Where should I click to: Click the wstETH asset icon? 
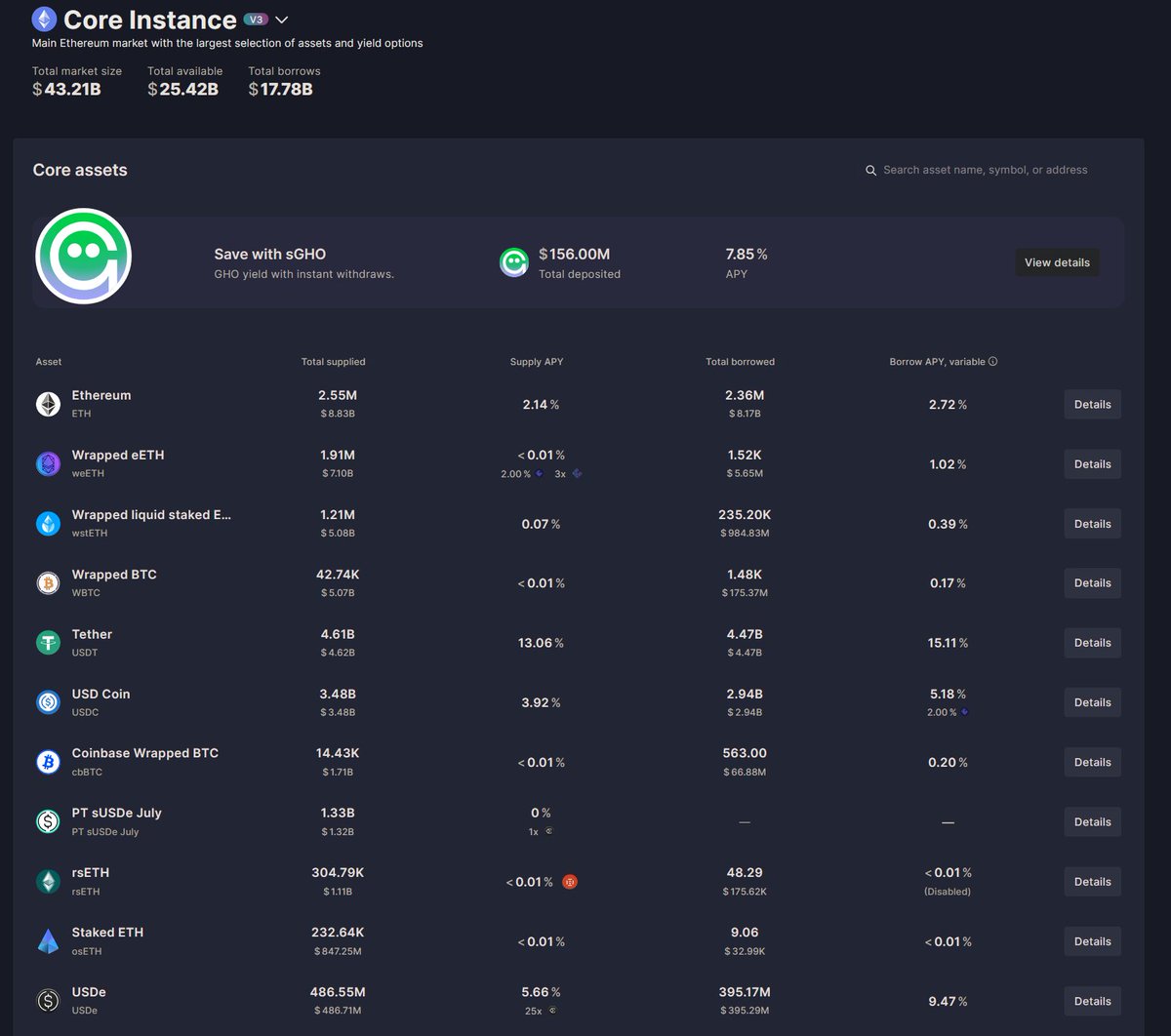click(48, 524)
